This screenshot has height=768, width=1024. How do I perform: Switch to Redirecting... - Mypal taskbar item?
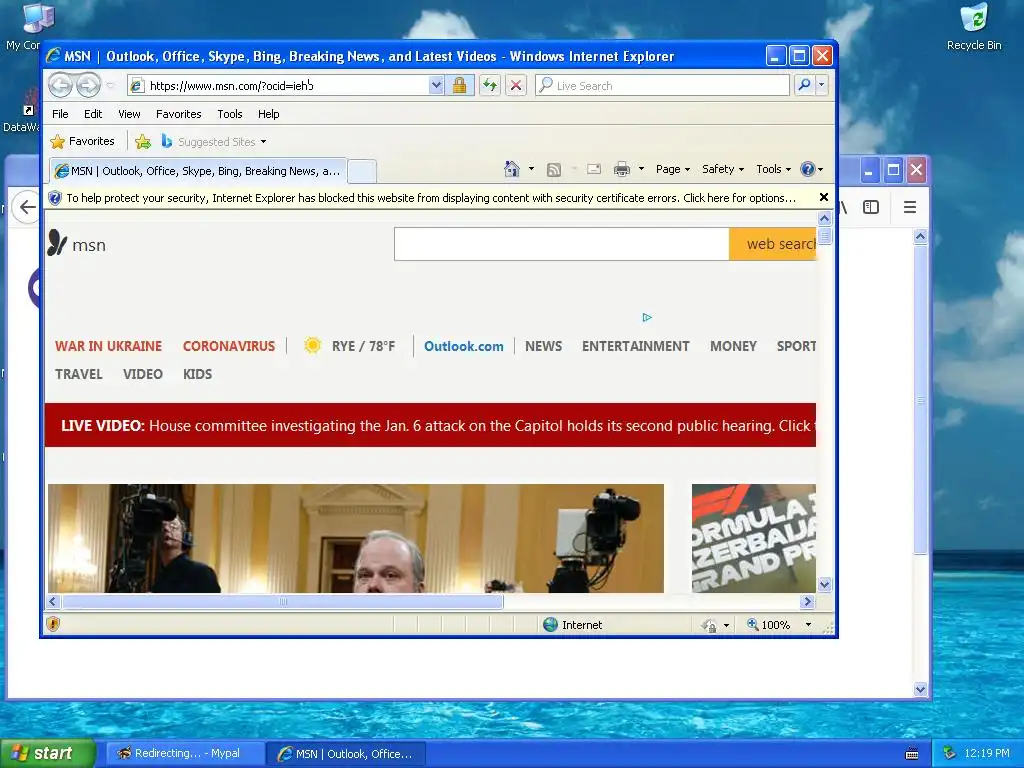click(185, 754)
